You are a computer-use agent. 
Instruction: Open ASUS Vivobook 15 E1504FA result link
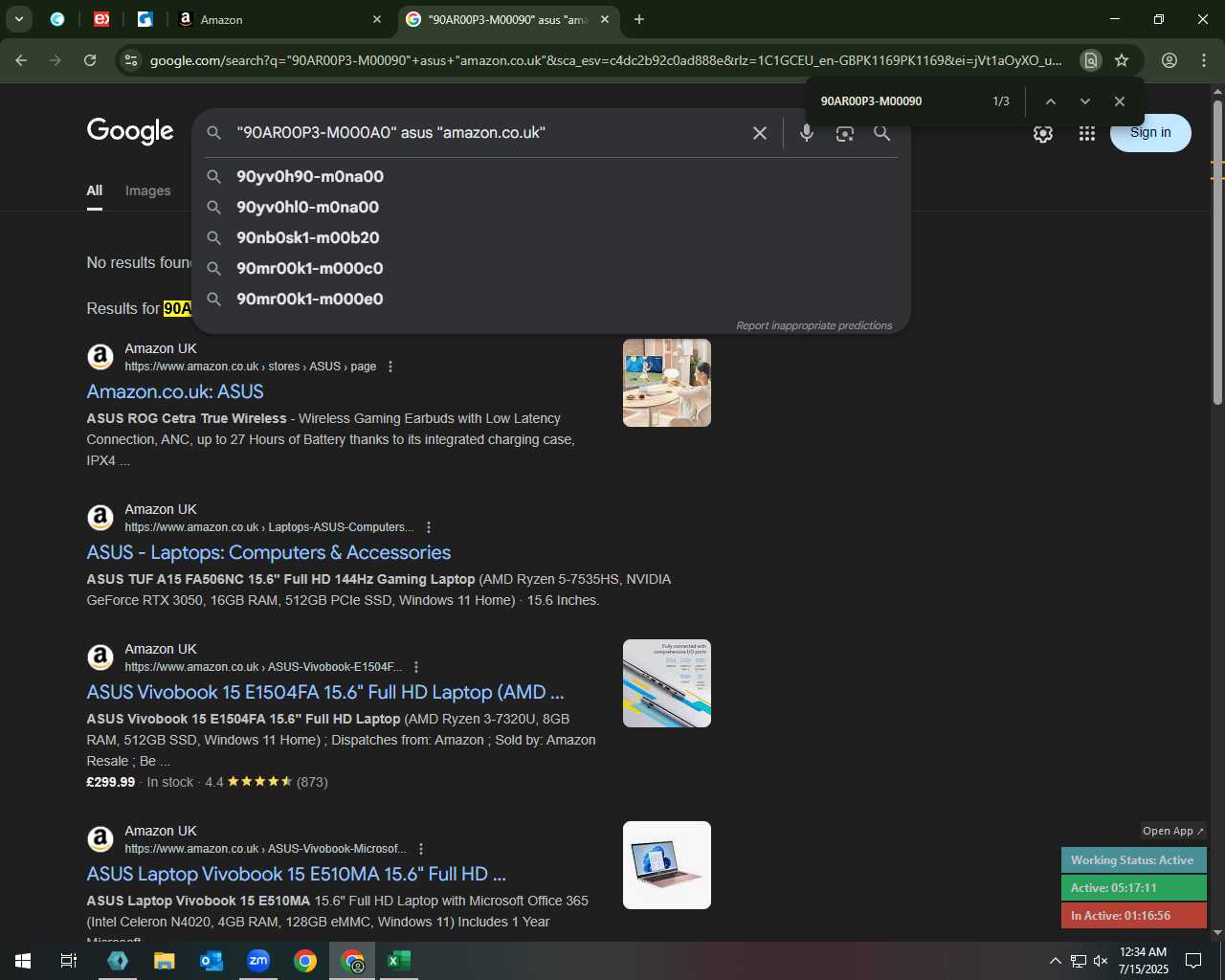[325, 692]
